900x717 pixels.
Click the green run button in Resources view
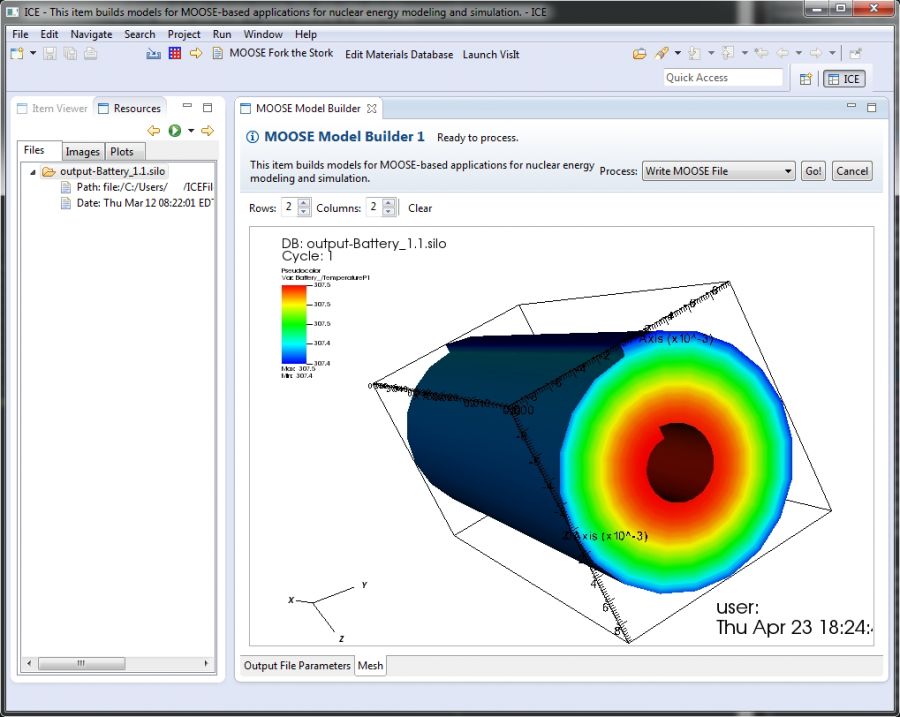(x=175, y=130)
